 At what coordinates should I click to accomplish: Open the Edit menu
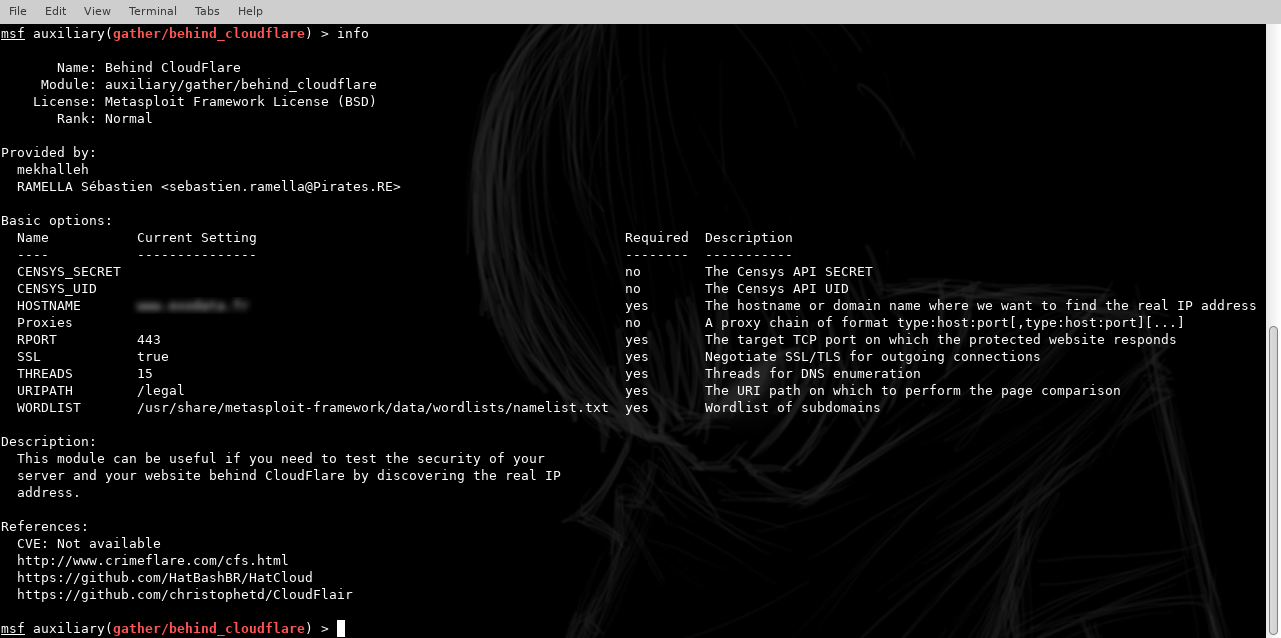(55, 11)
